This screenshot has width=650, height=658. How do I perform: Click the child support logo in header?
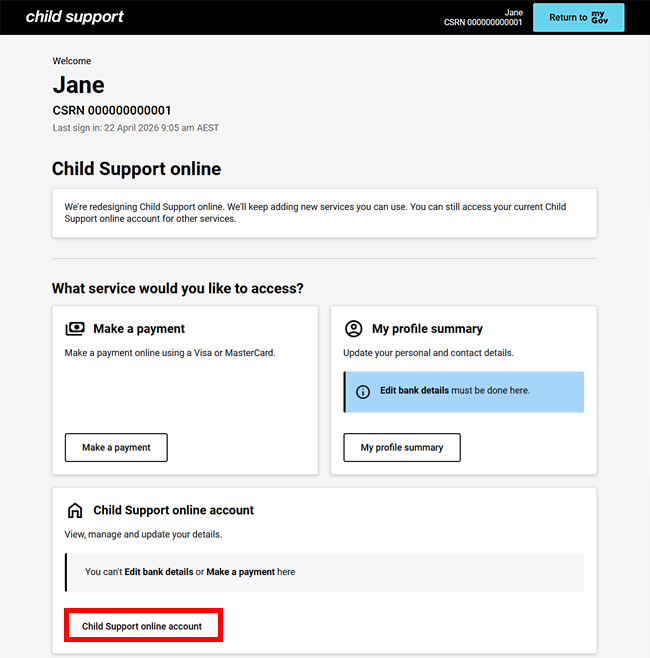(74, 17)
